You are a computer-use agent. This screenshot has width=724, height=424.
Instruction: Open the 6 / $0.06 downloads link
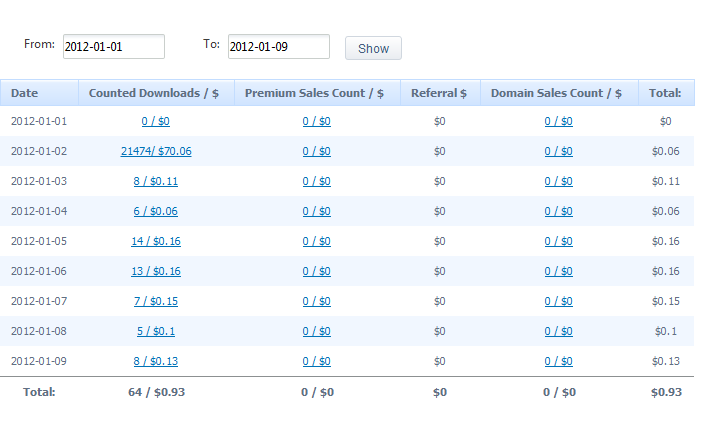[x=156, y=211]
